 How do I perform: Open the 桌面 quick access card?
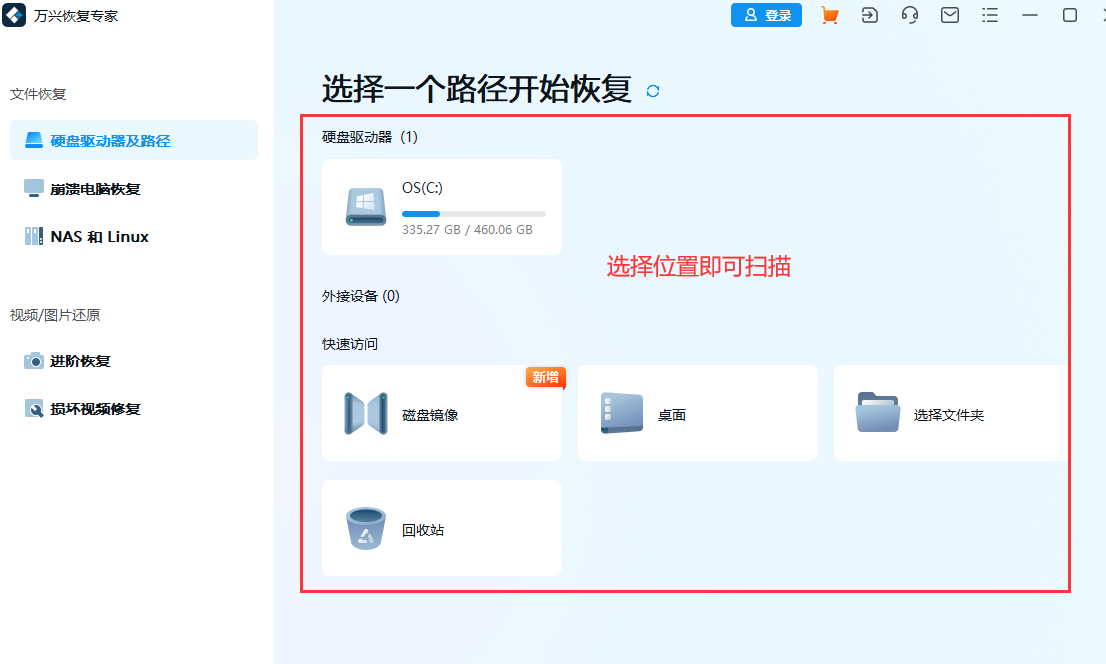(x=697, y=413)
